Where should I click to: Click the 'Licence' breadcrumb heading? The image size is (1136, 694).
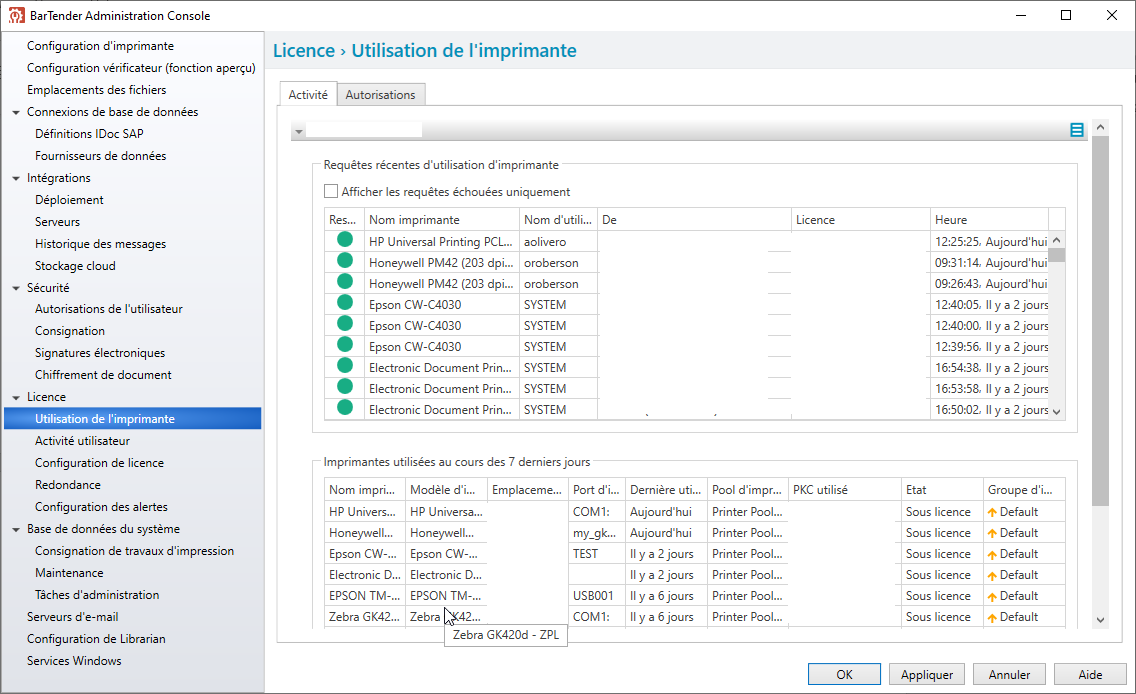304,51
